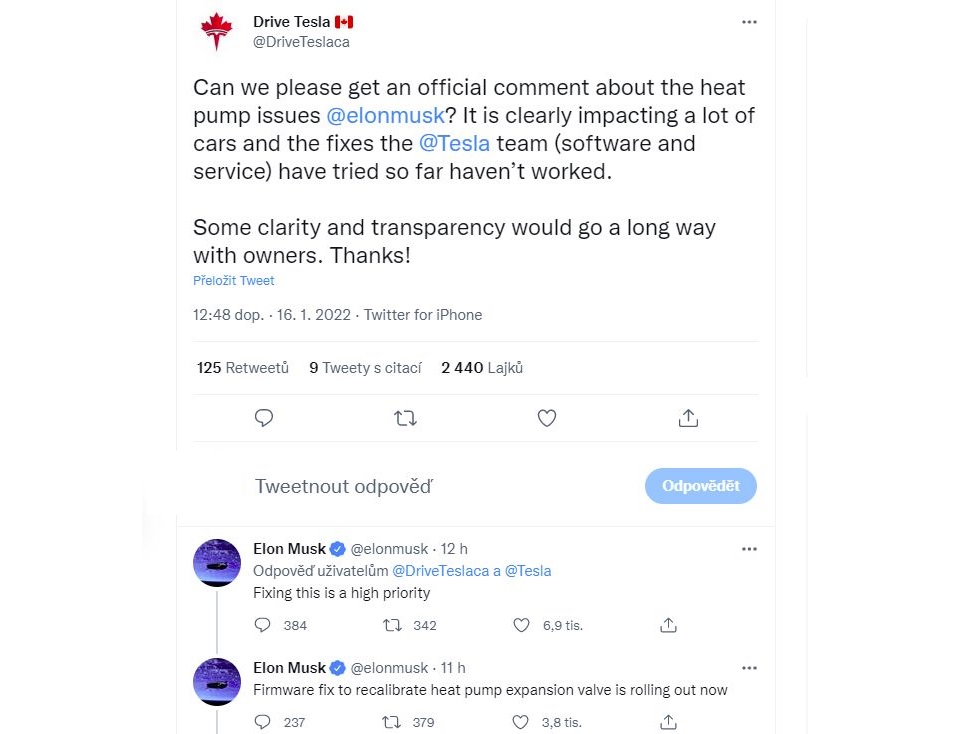Like the 'Fixing this is a high priority' reply
The width and height of the screenshot is (959, 734).
[x=521, y=625]
